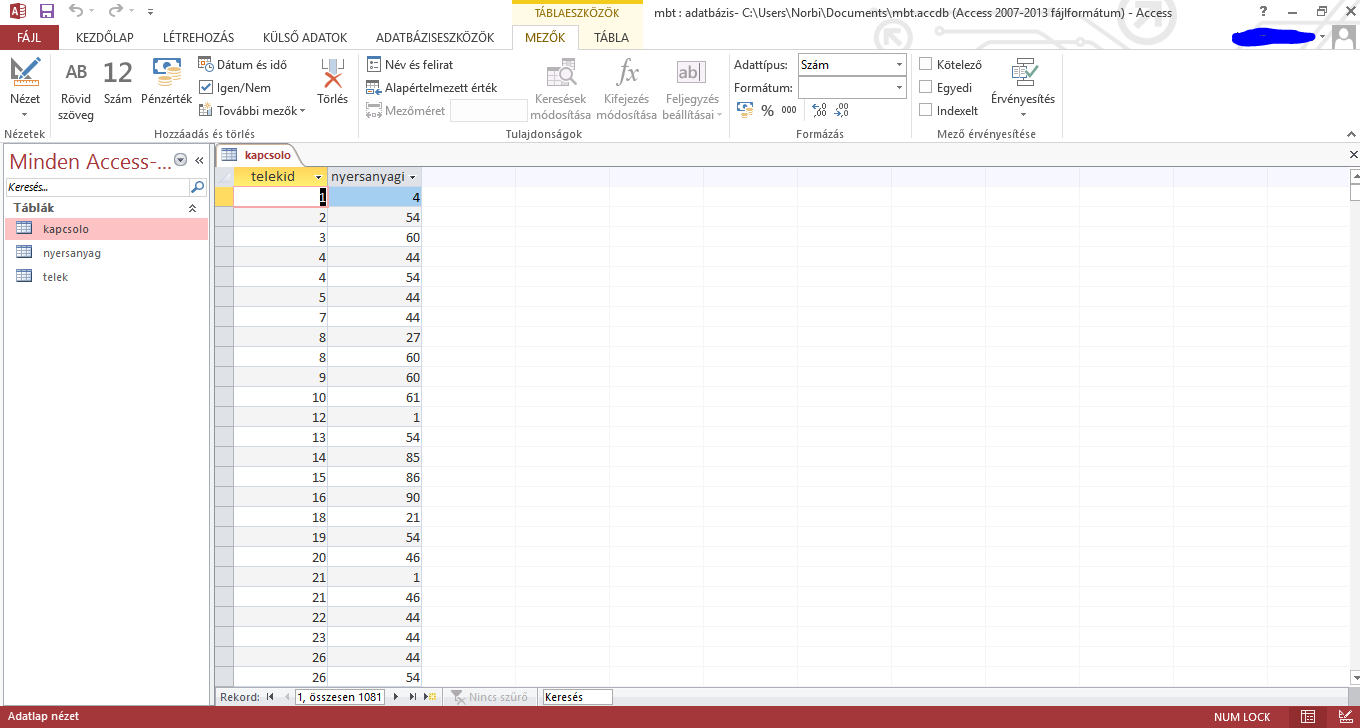
Task: Open the telekid column filter arrow
Action: click(x=319, y=177)
